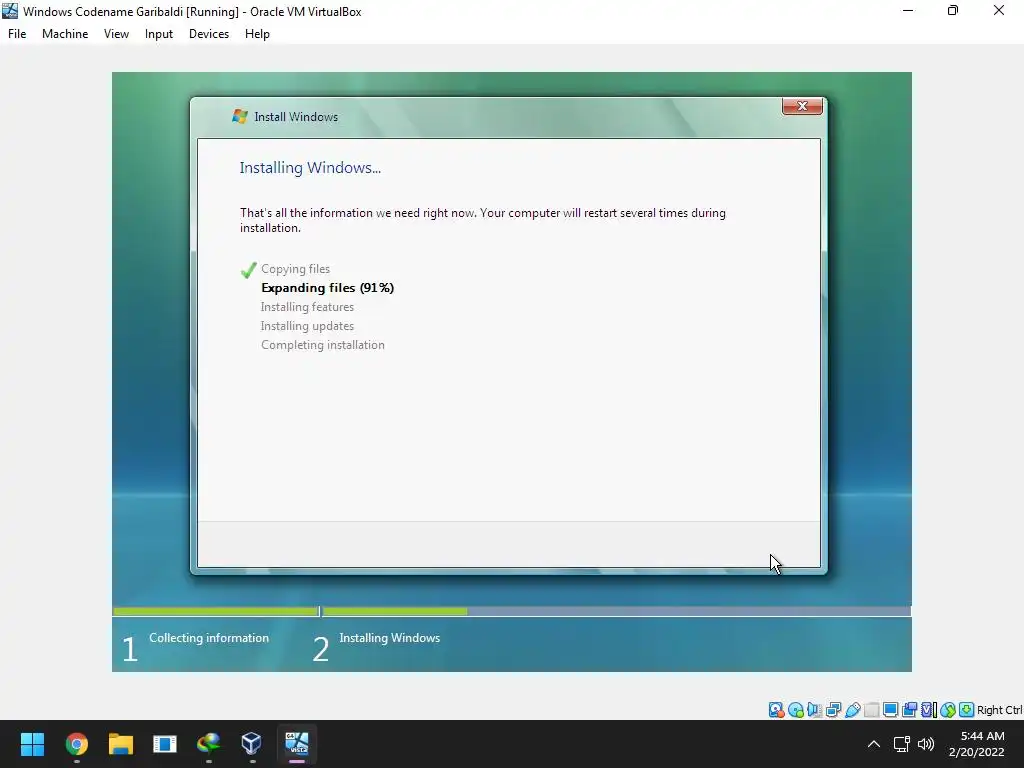Screen dimensions: 1024x768
Task: Click the Installing Windows heading
Action: 310,168
